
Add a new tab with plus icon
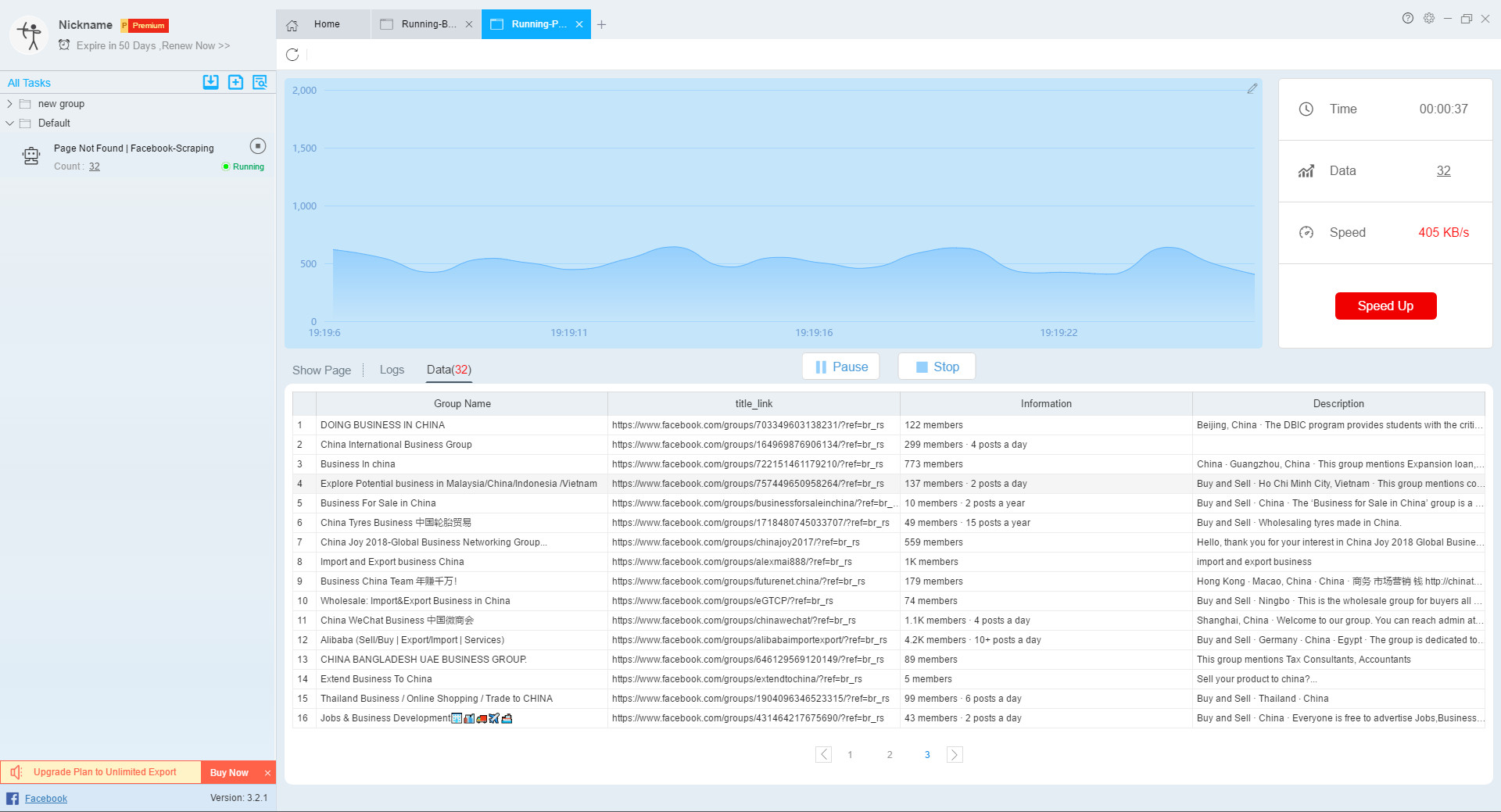601,24
